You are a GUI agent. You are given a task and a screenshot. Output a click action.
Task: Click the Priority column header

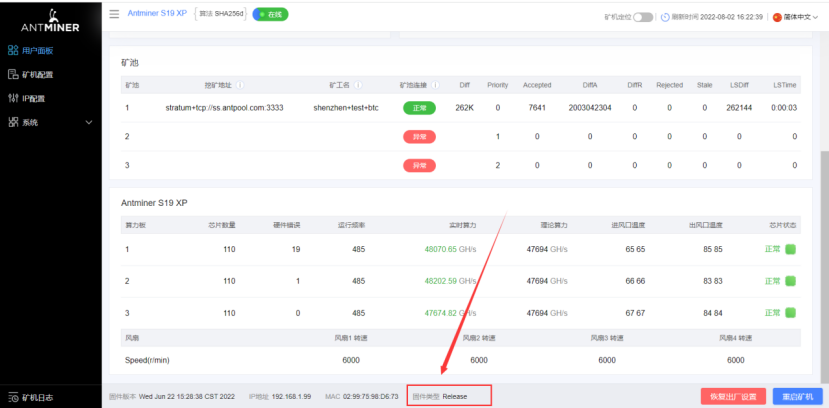(498, 85)
